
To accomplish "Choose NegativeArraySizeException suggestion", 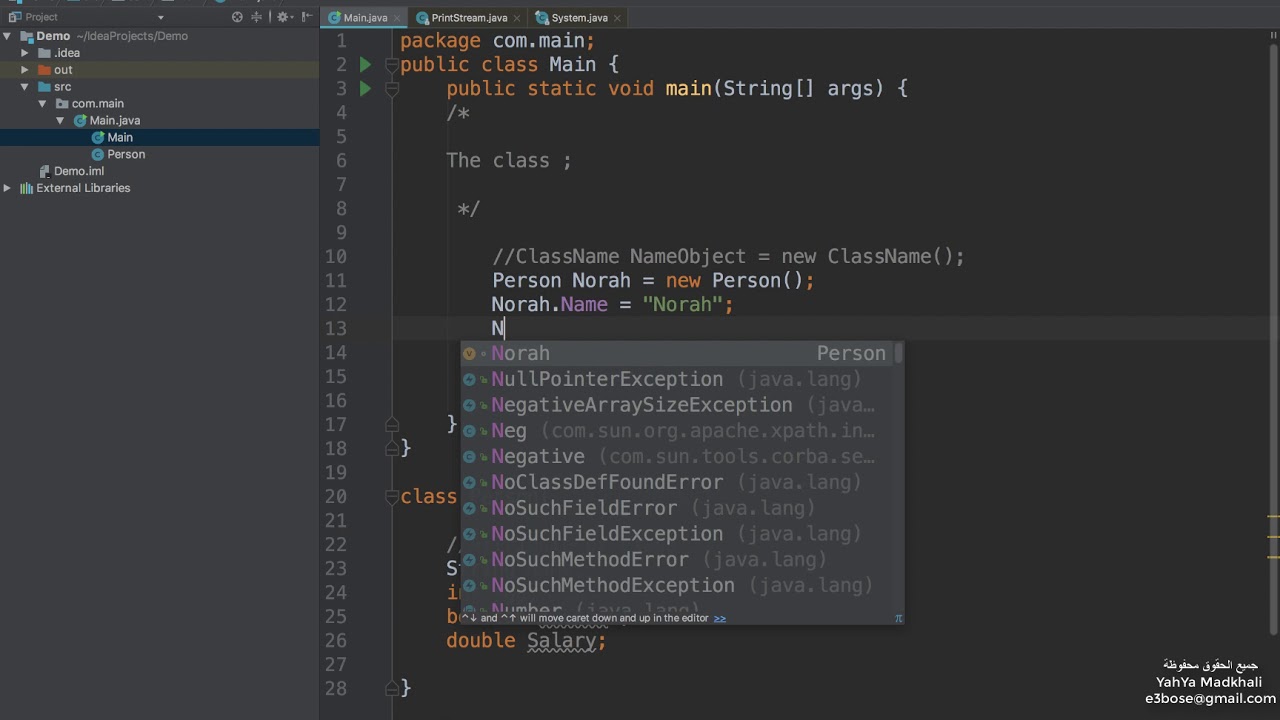I will (x=677, y=406).
